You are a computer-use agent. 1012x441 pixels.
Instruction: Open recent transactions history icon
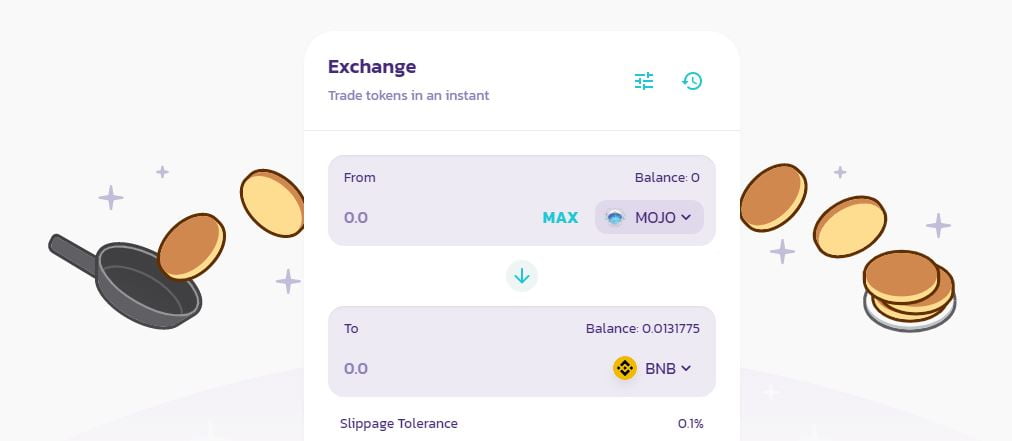point(692,81)
